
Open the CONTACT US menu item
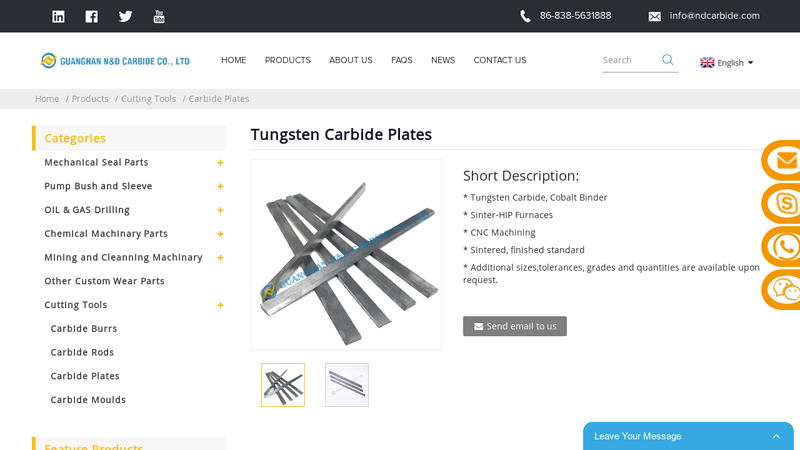click(499, 60)
